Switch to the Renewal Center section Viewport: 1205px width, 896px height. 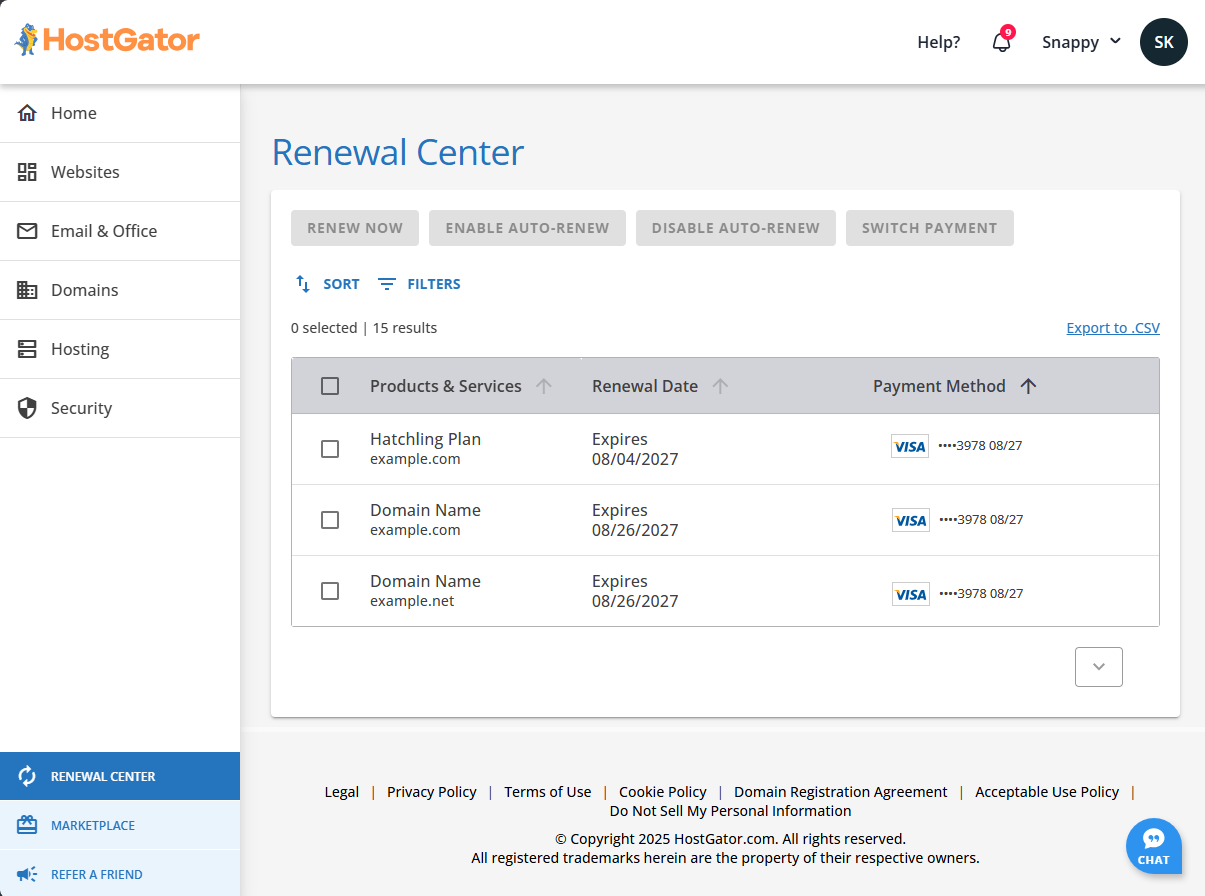point(101,775)
